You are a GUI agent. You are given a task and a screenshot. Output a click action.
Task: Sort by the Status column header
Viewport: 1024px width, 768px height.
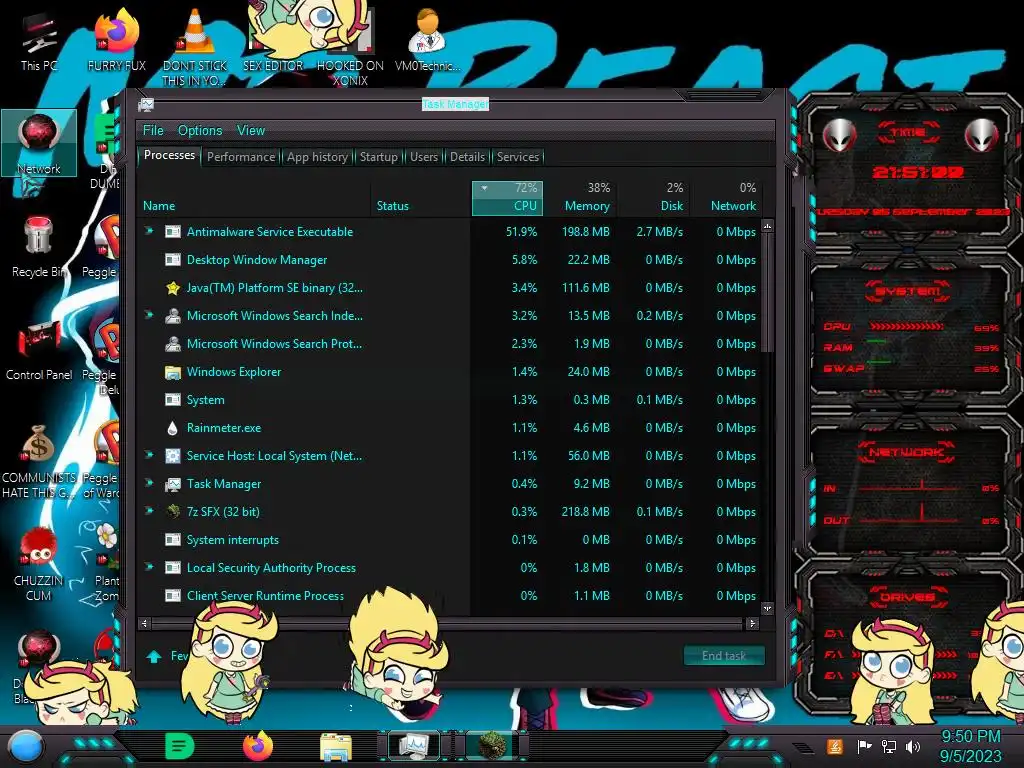tap(421, 198)
